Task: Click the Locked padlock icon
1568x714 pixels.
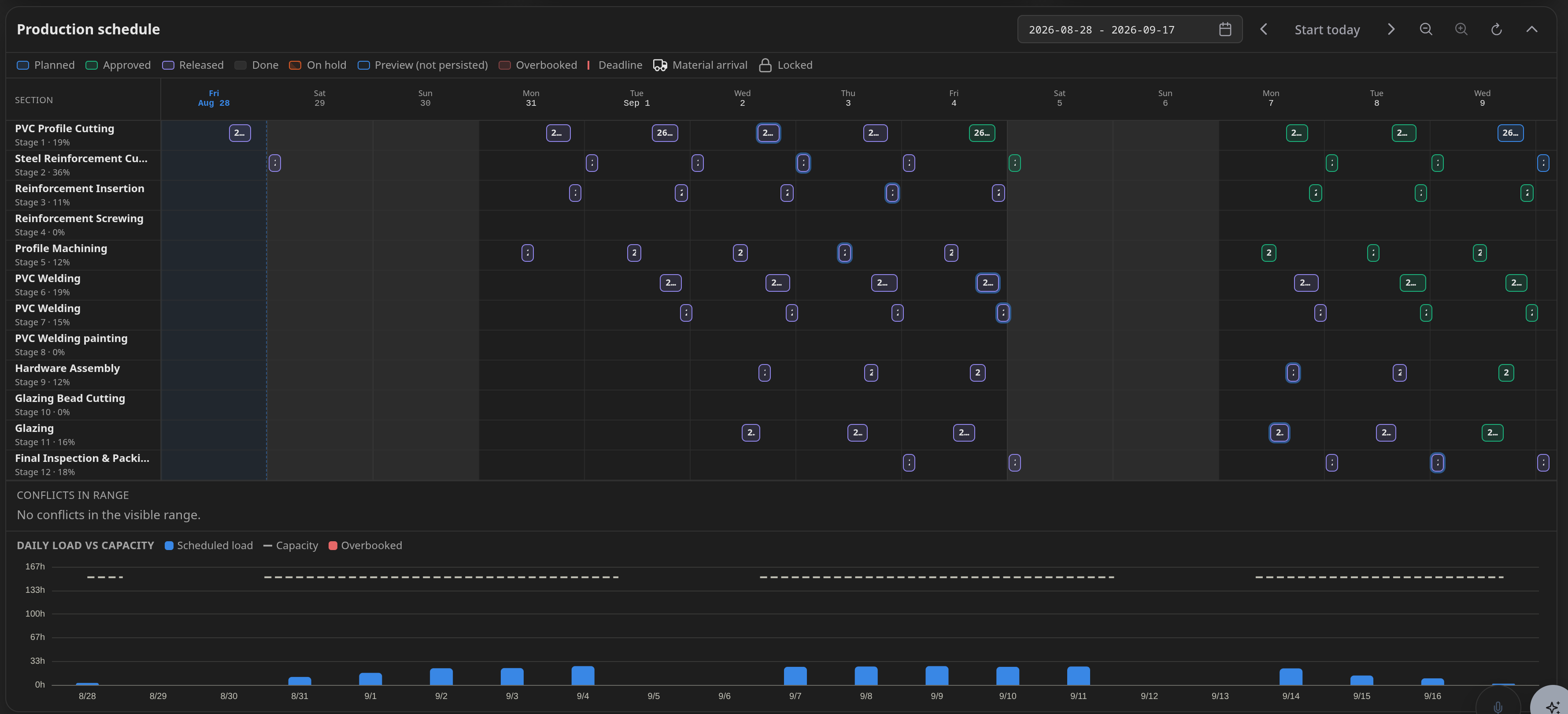Action: coord(765,65)
